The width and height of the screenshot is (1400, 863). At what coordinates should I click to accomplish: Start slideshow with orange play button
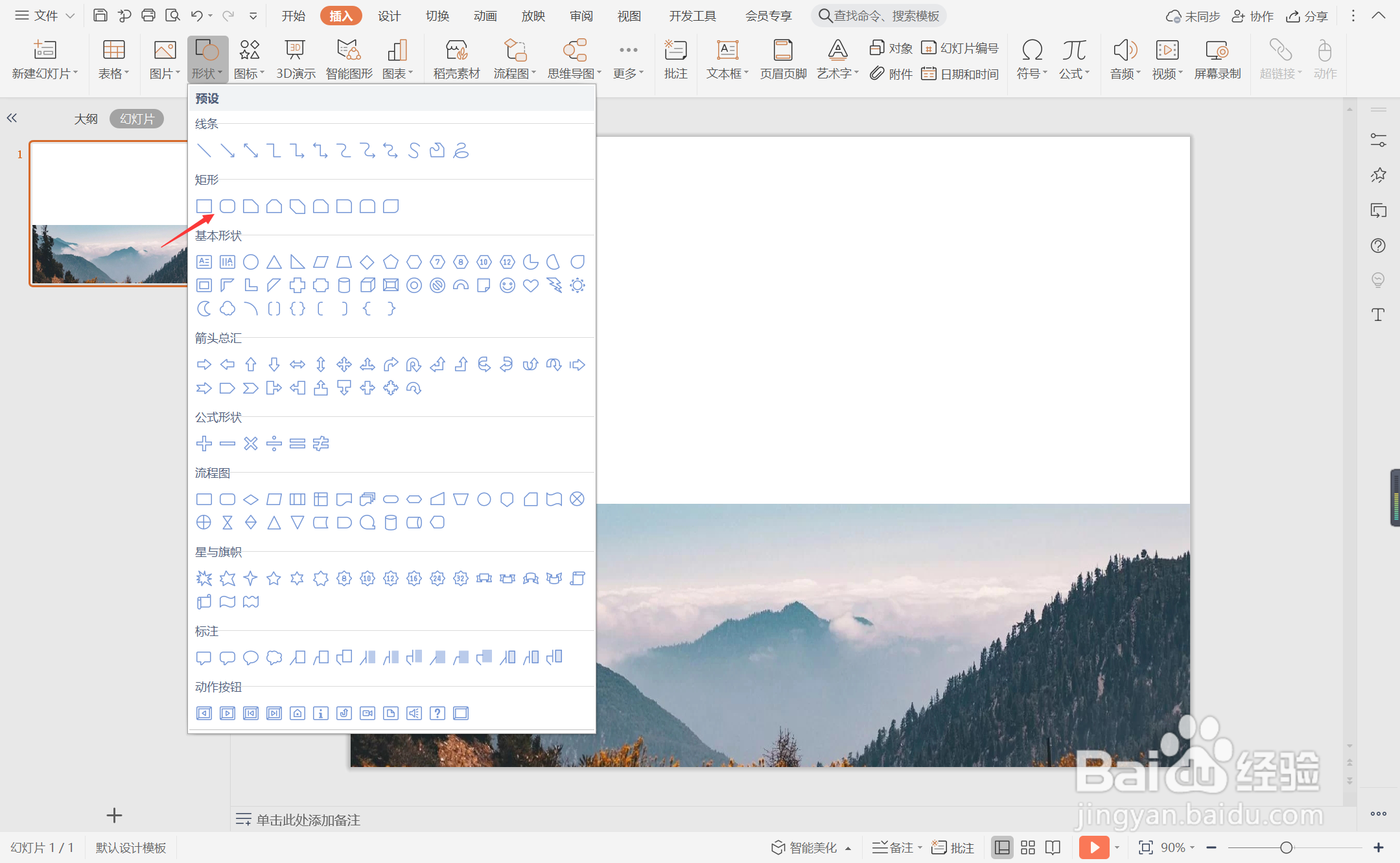[x=1094, y=847]
